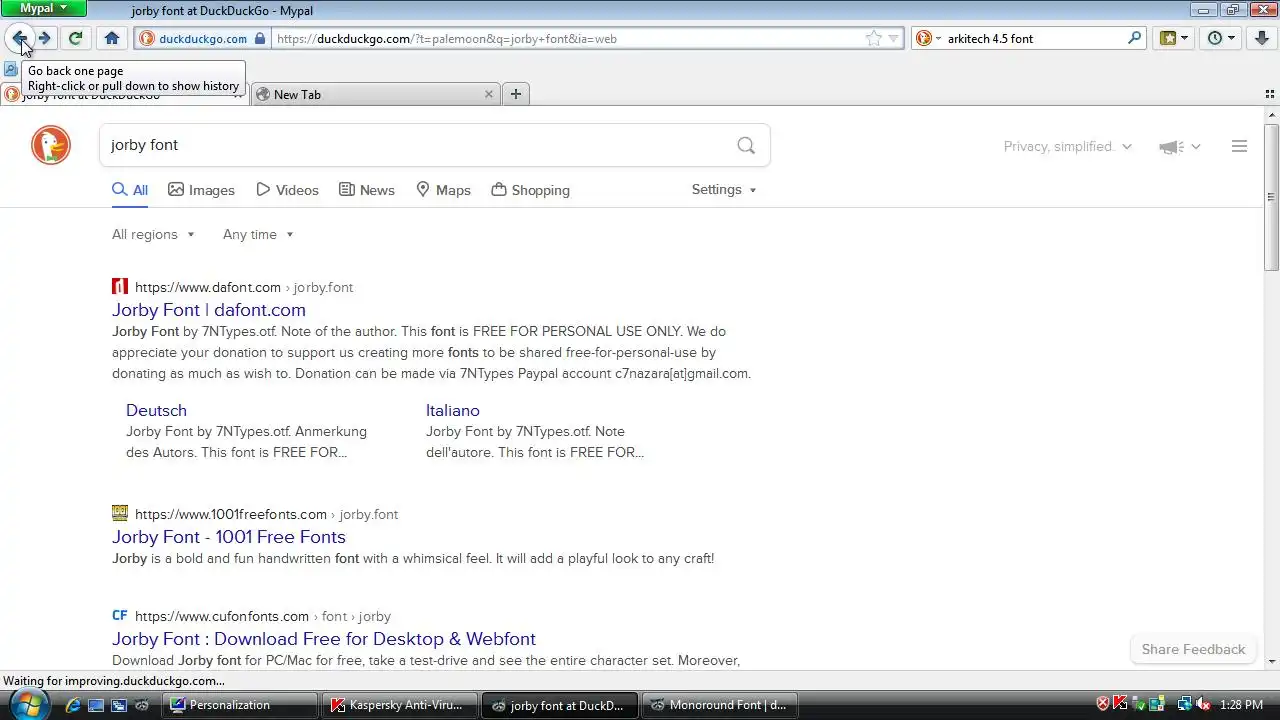Open the Deutsch sublink
1280x720 pixels.
click(156, 410)
